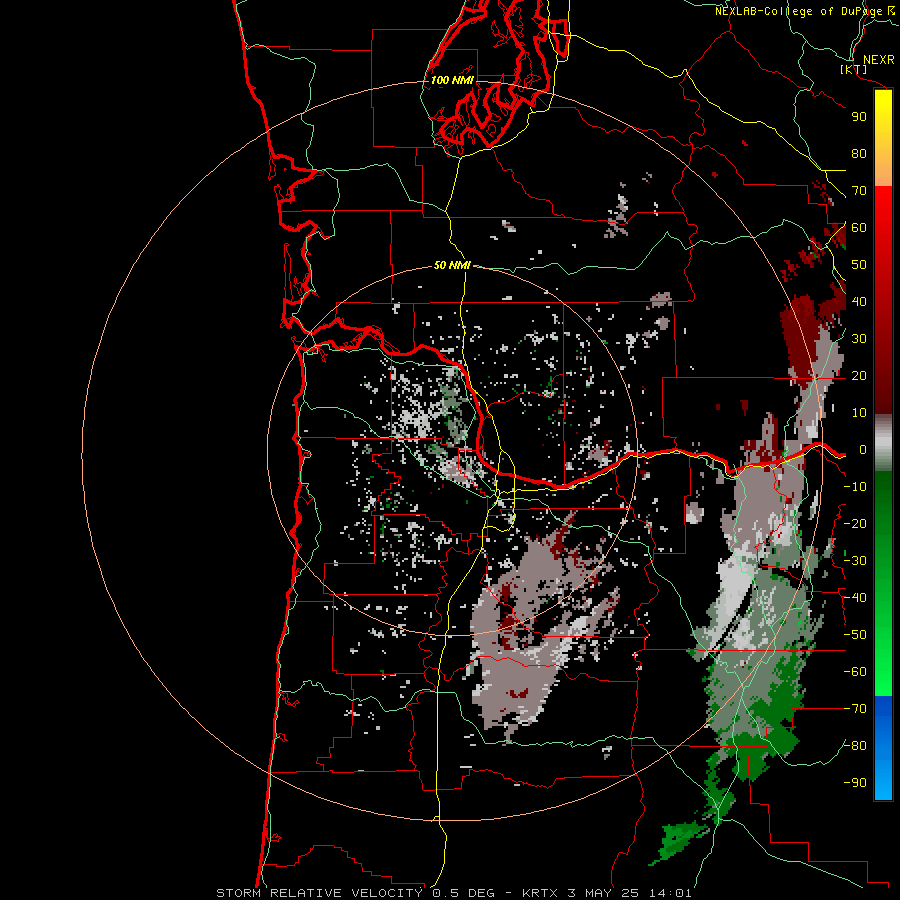This screenshot has height=900, width=900.
Task: Select the gray zero-velocity segment of the color bar
Action: [883, 443]
